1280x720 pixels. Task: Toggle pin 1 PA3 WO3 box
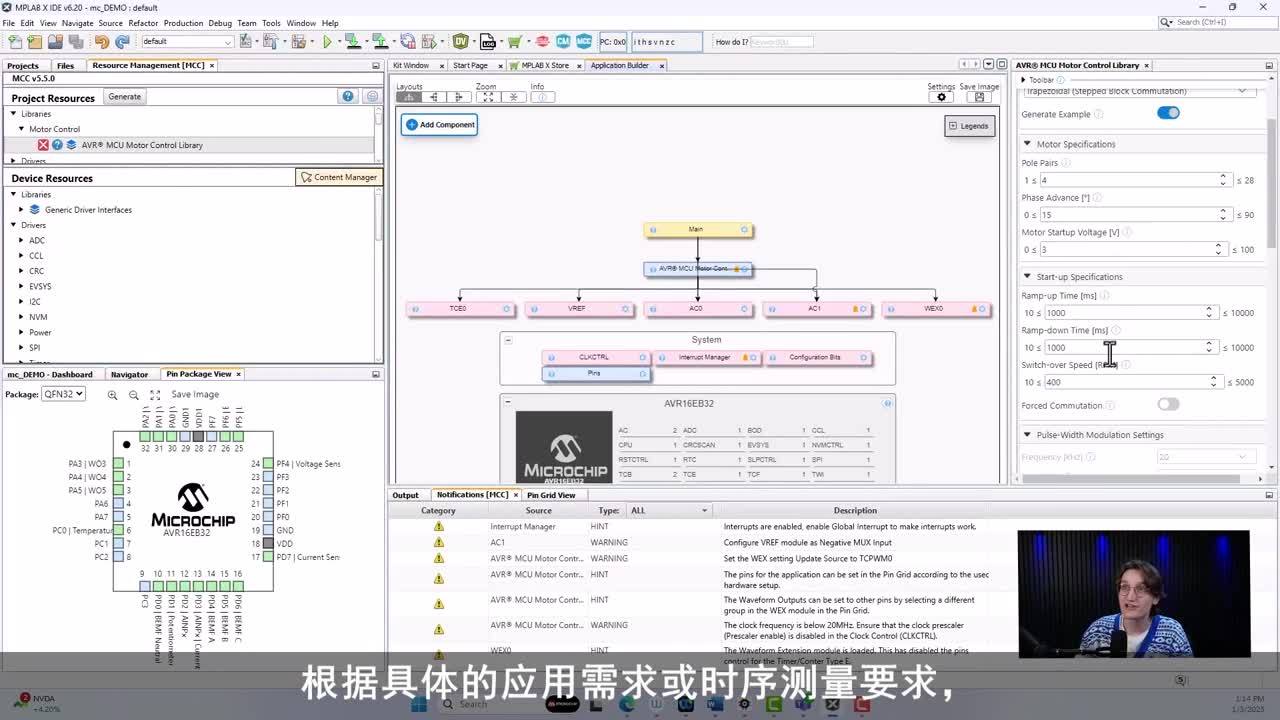[x=118, y=464]
